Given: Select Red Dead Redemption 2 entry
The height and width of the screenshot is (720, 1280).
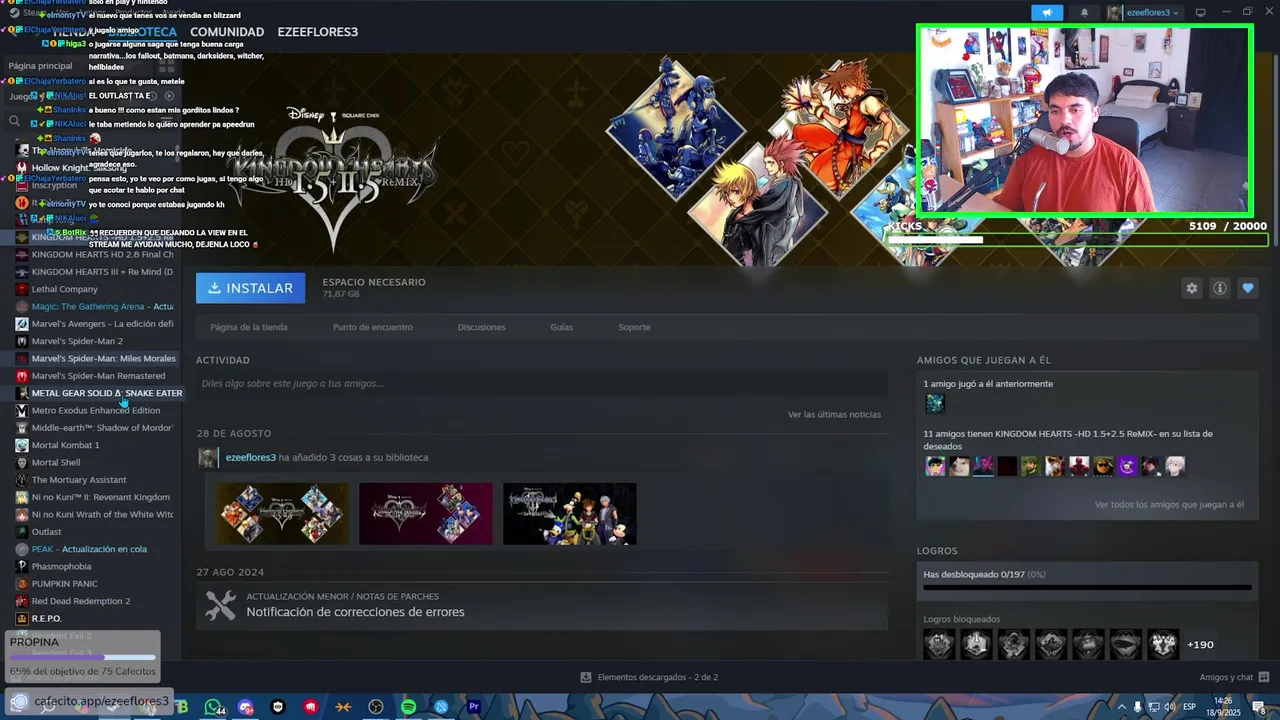Looking at the screenshot, I should pyautogui.click(x=81, y=601).
